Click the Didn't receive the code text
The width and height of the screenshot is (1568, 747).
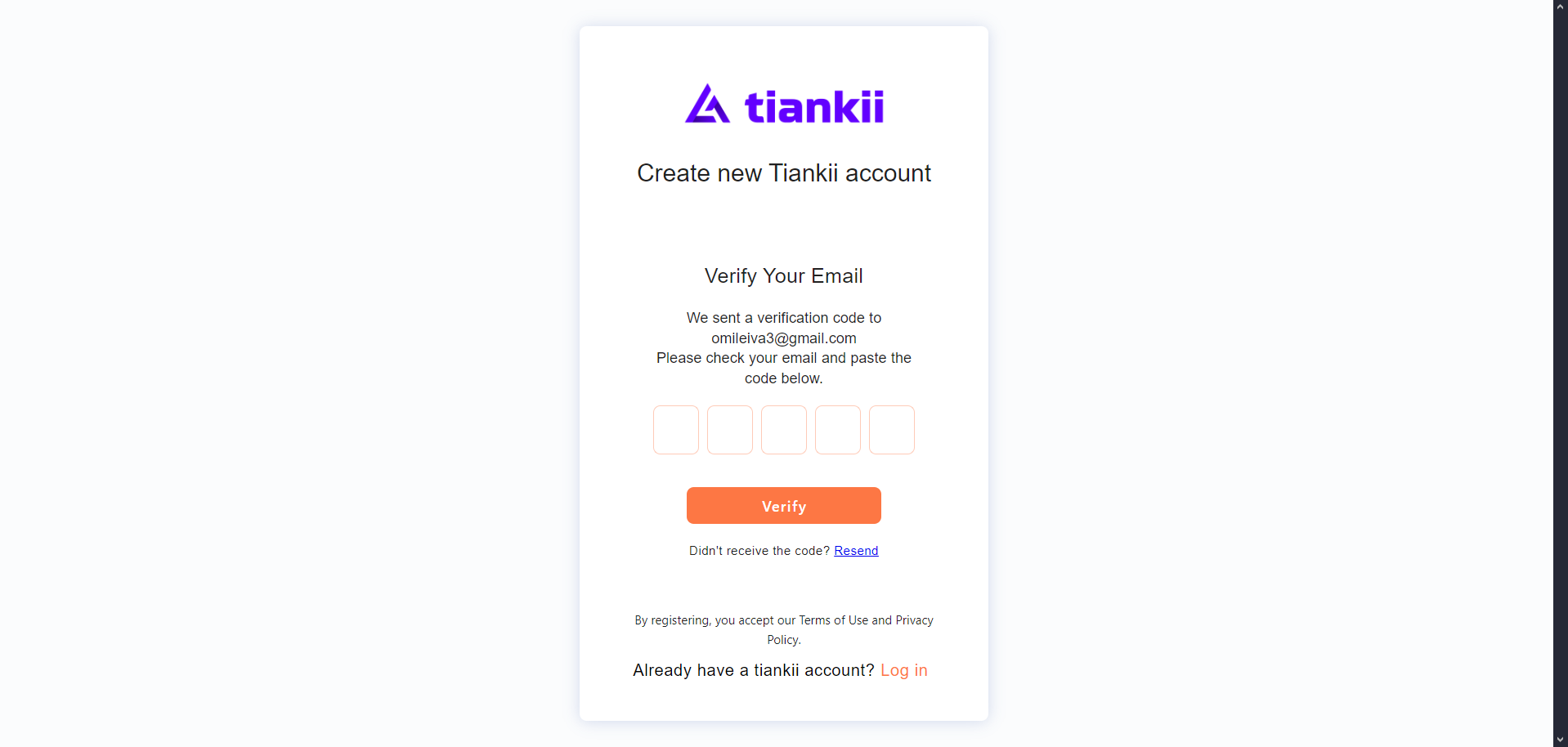pyautogui.click(x=759, y=551)
